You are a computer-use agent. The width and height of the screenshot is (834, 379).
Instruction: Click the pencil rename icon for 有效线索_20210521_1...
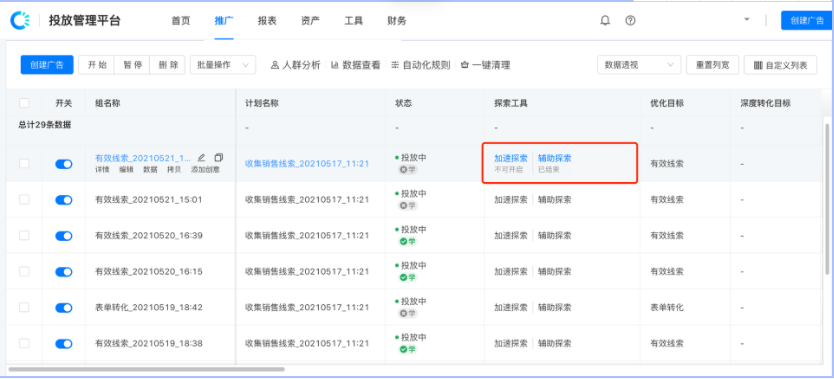click(201, 157)
